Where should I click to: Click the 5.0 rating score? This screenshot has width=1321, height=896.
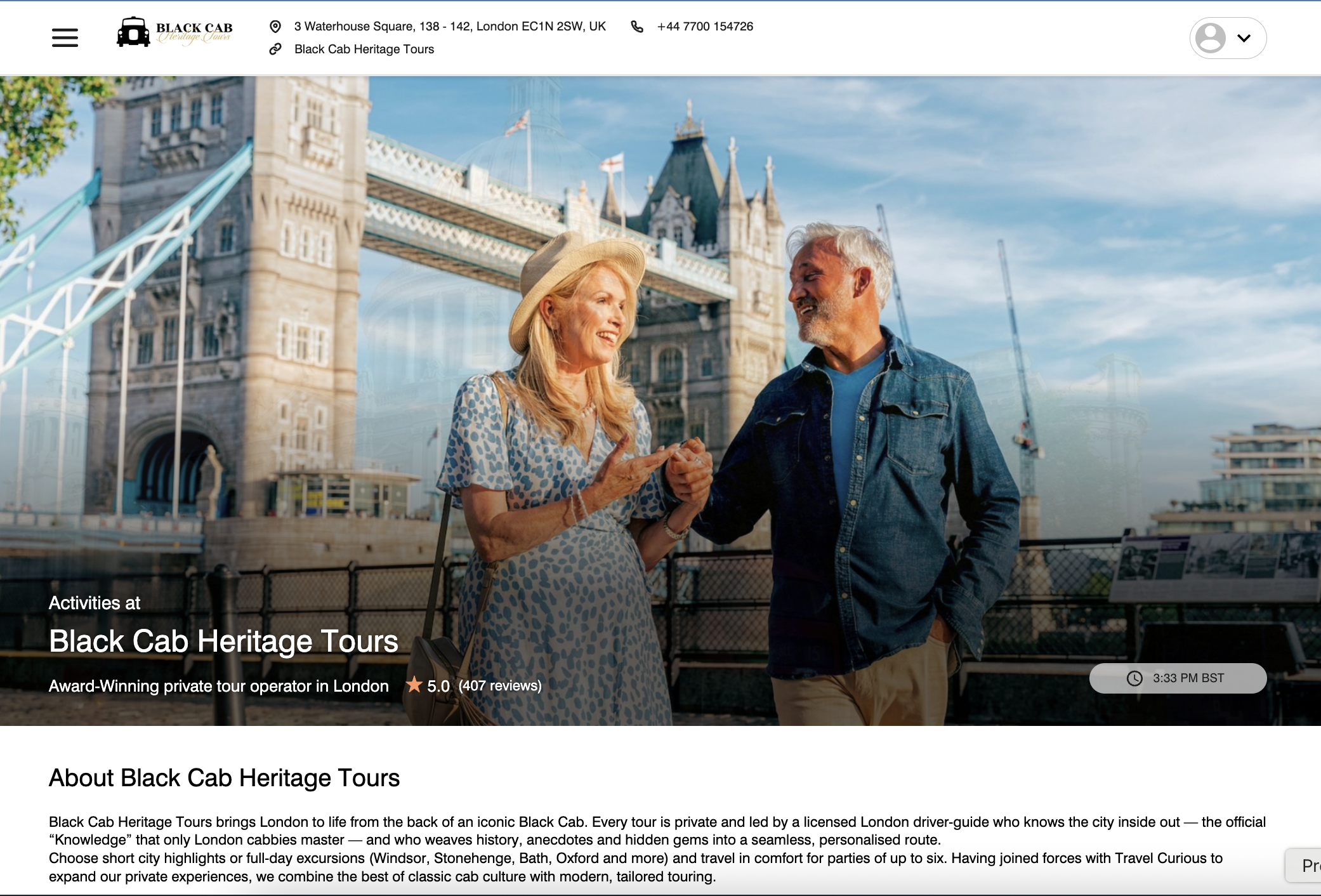(438, 686)
